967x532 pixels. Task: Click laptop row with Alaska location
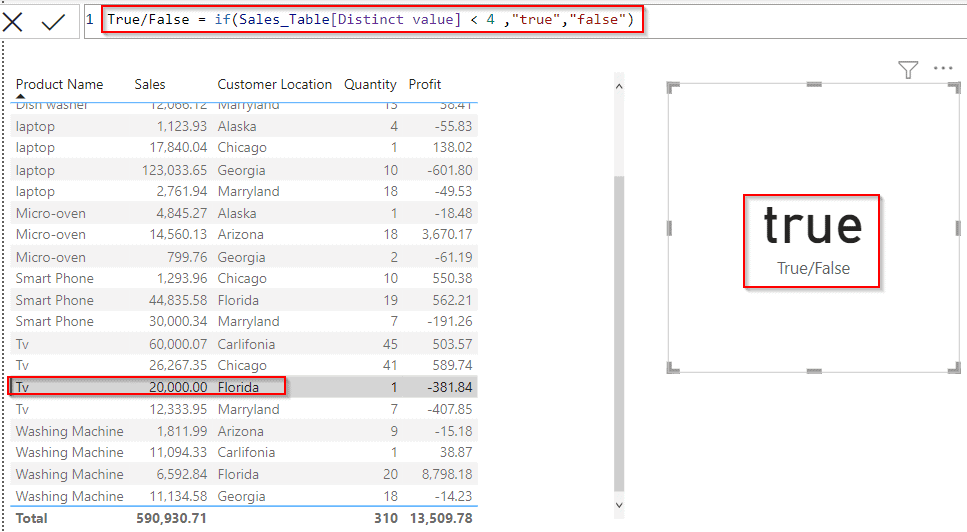[x=244, y=126]
